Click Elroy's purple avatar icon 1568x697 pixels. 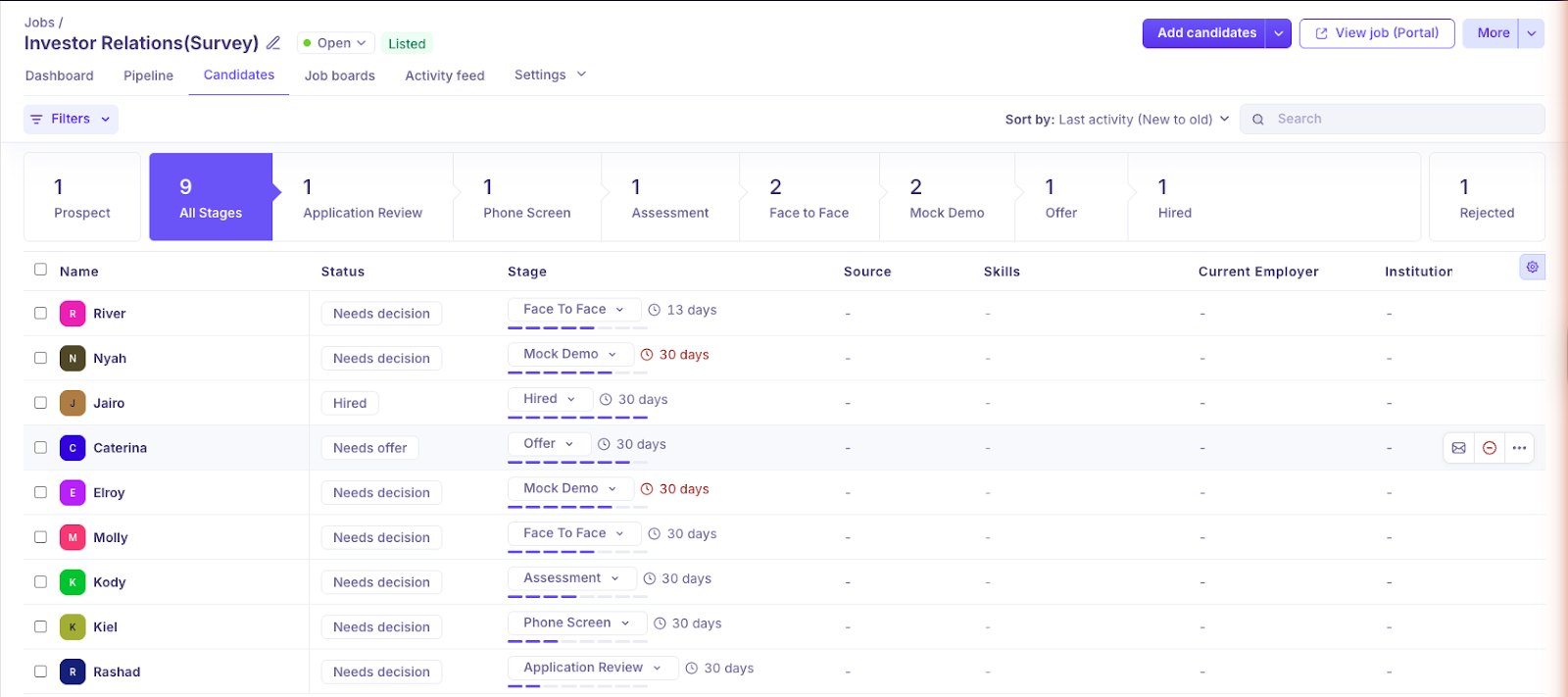click(x=73, y=493)
